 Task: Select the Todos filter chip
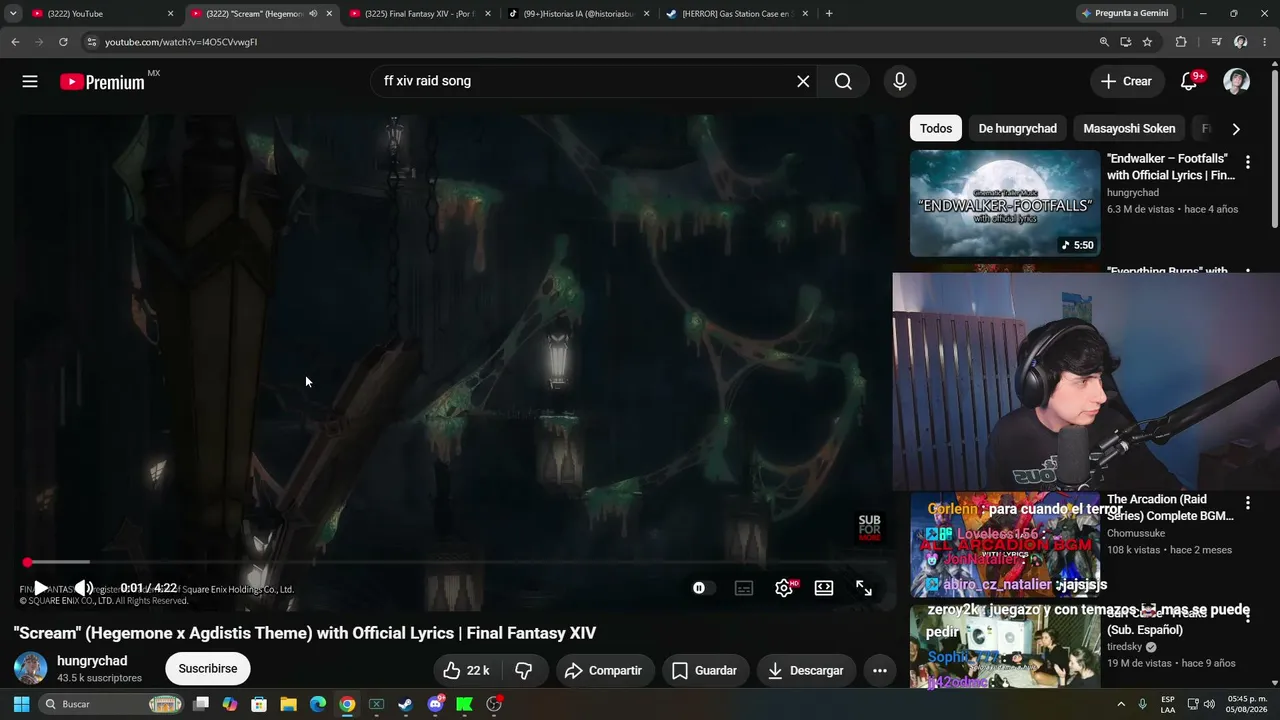pyautogui.click(x=936, y=128)
